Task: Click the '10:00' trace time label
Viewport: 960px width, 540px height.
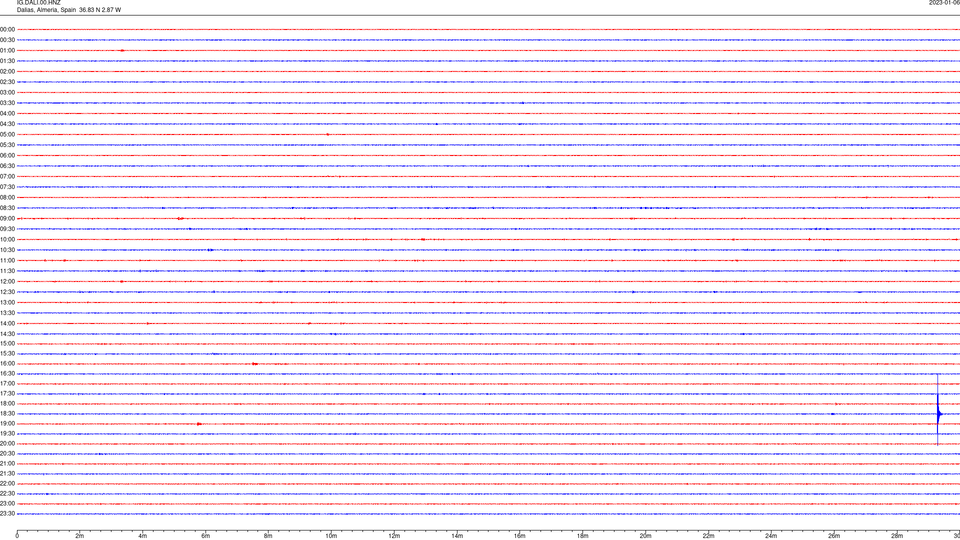Action: pyautogui.click(x=7, y=239)
